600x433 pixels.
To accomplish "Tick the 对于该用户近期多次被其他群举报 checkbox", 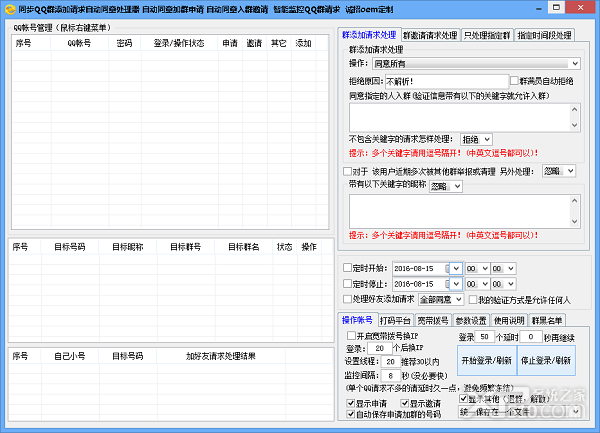I will [x=347, y=171].
